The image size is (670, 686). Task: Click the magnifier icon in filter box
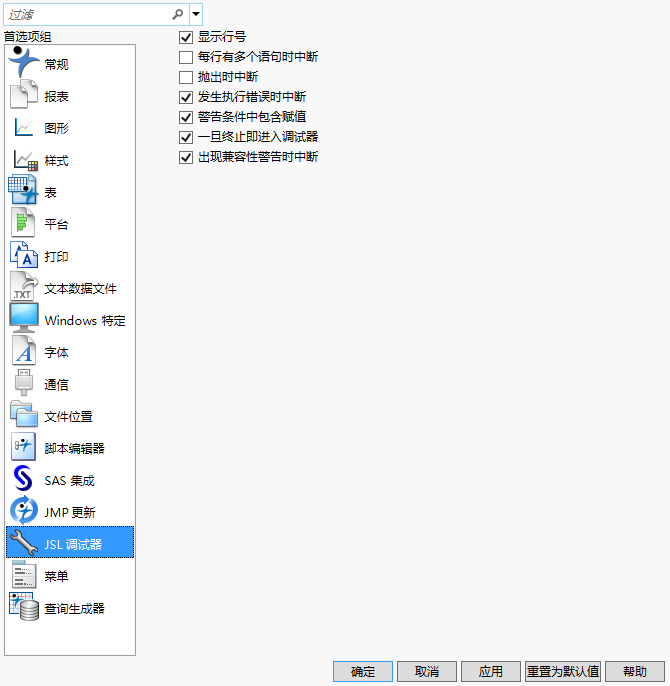(177, 14)
